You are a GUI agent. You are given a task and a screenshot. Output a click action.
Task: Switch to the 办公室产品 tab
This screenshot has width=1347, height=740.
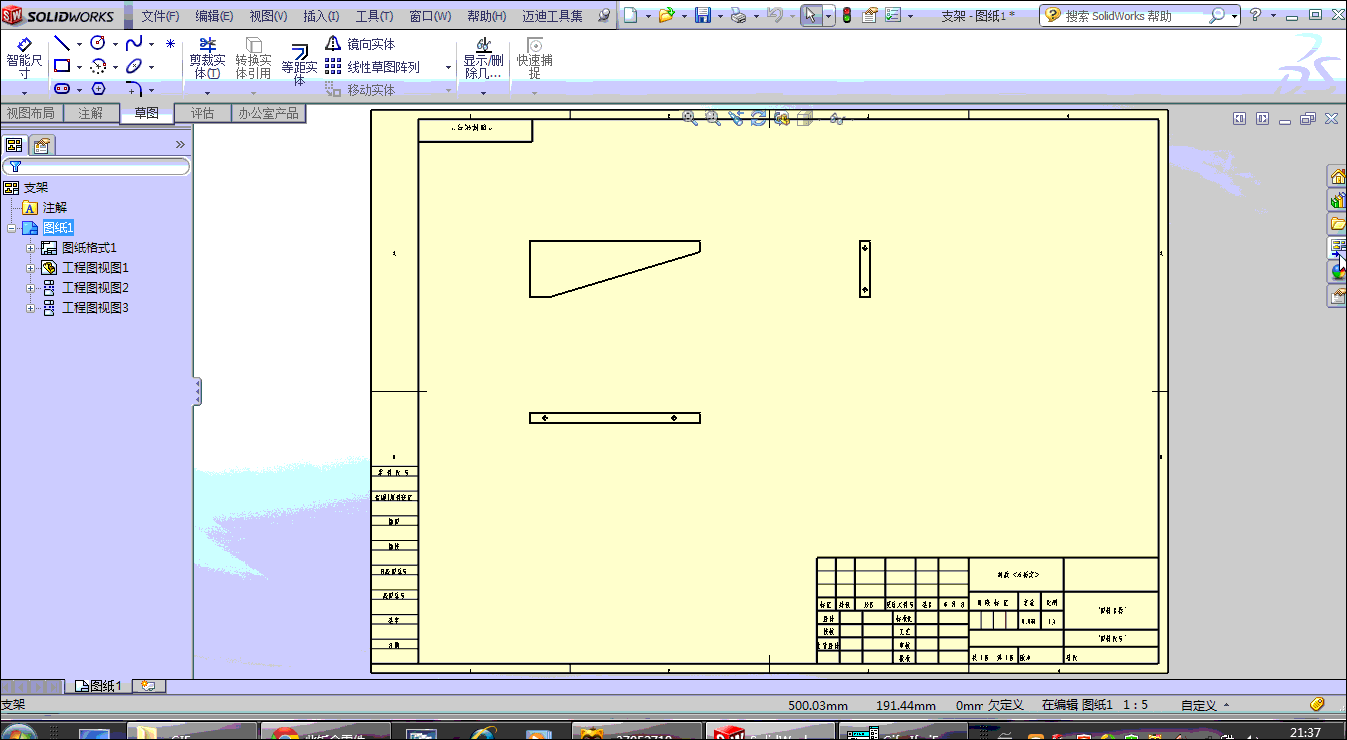[x=268, y=113]
